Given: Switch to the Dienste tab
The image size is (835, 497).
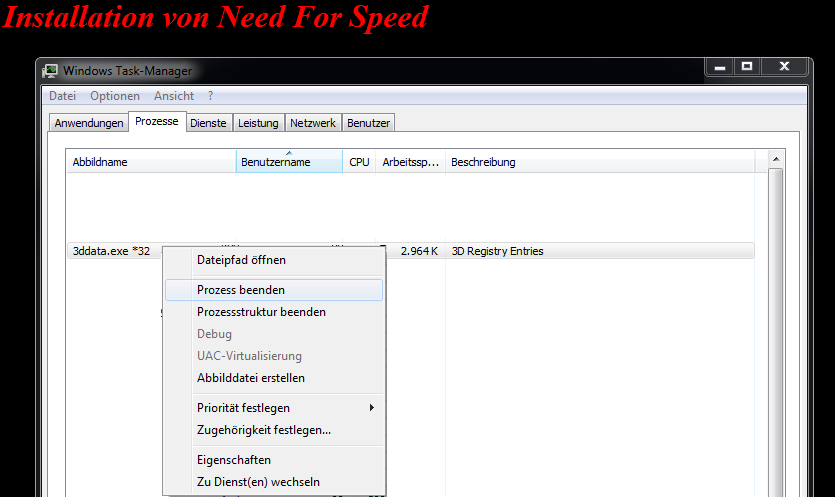Looking at the screenshot, I should pyautogui.click(x=208, y=123).
